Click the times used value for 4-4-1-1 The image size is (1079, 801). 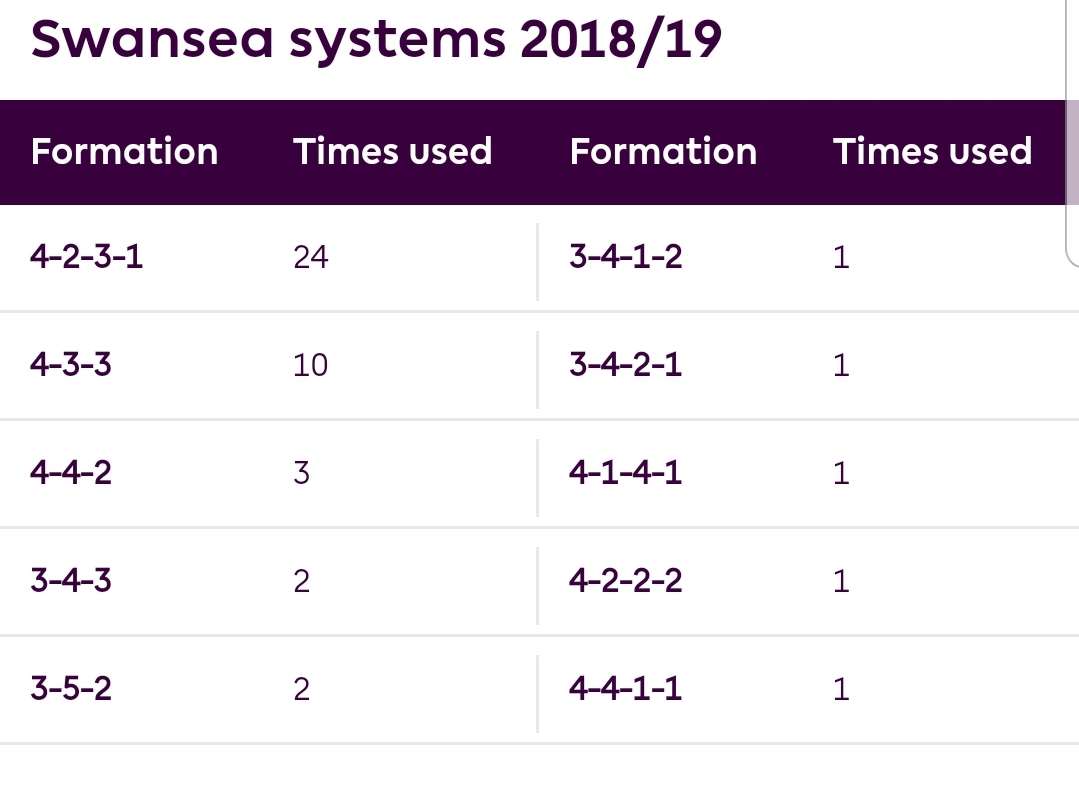coord(842,689)
